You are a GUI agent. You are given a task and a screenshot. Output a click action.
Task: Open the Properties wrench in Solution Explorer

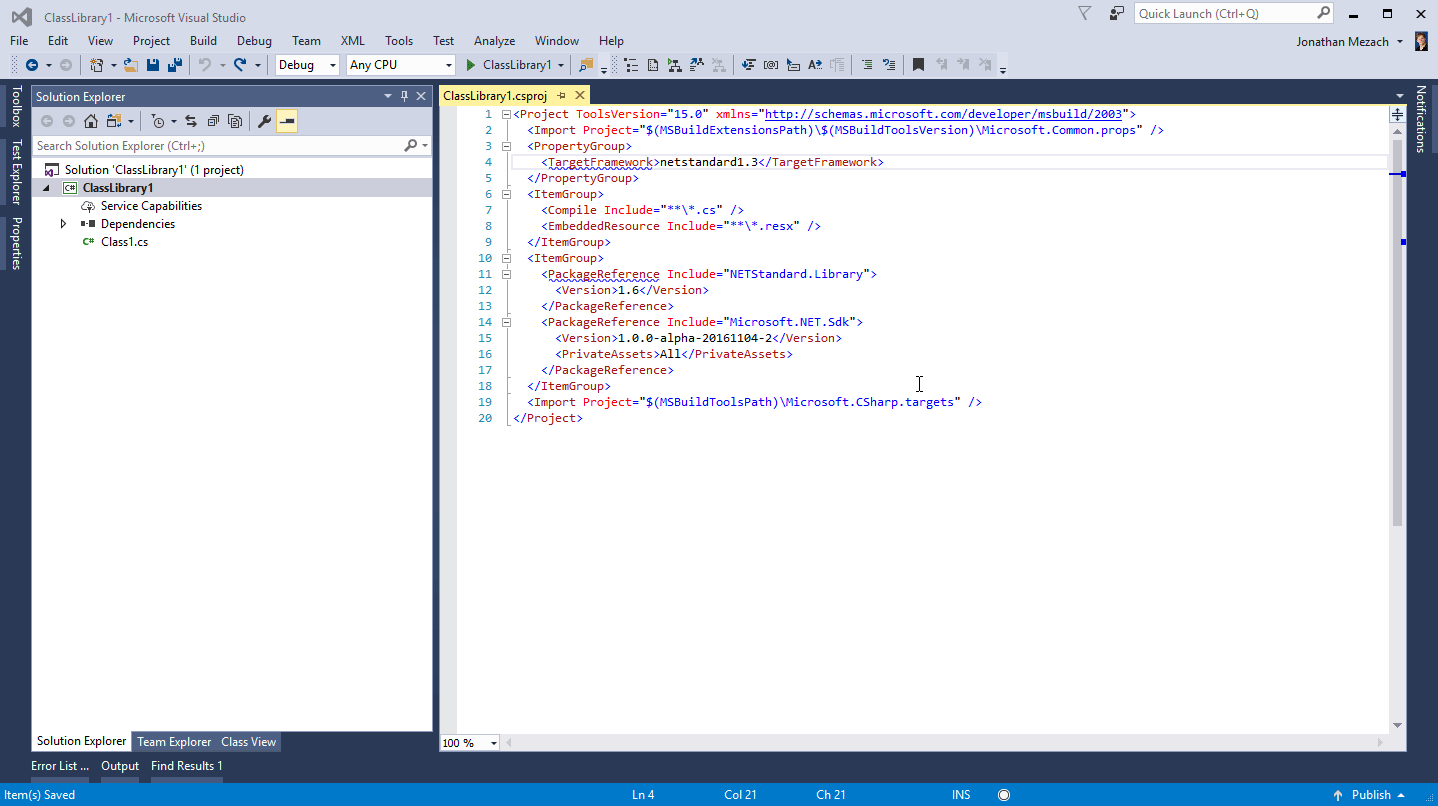point(264,121)
